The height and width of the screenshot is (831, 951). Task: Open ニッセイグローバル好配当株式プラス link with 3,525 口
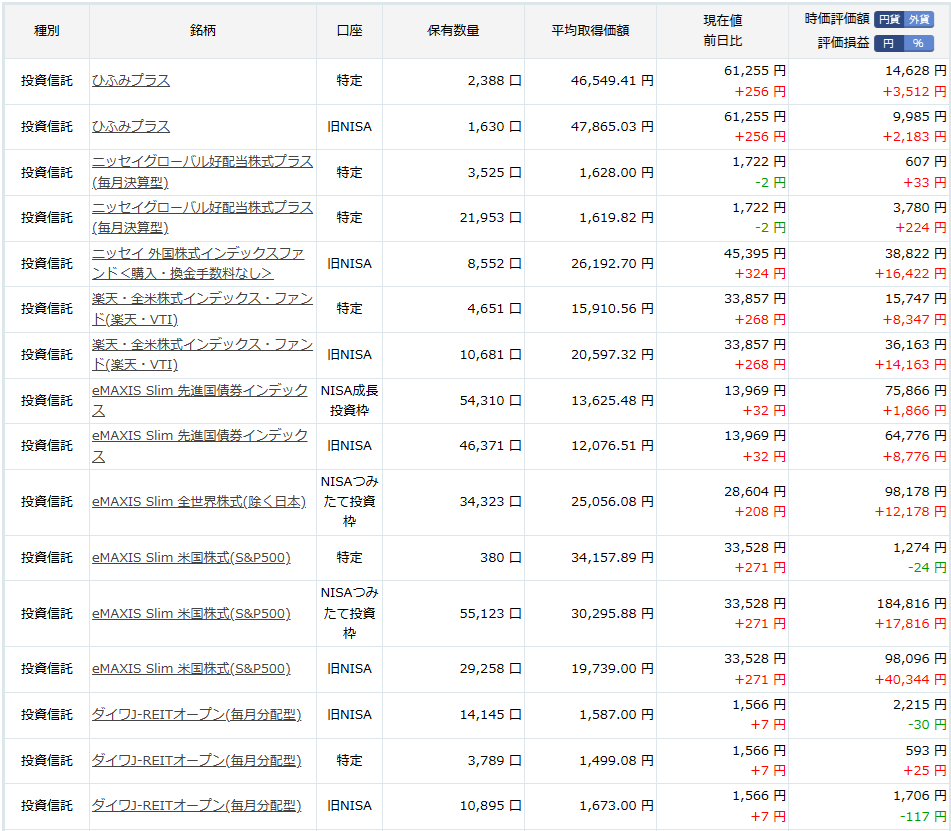coord(202,172)
